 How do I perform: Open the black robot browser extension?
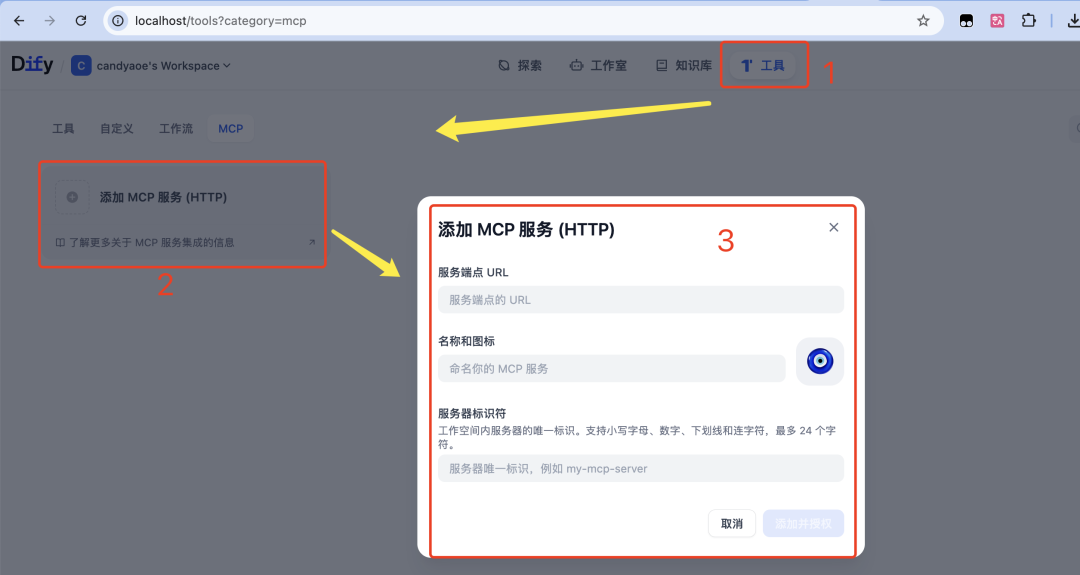click(x=966, y=21)
